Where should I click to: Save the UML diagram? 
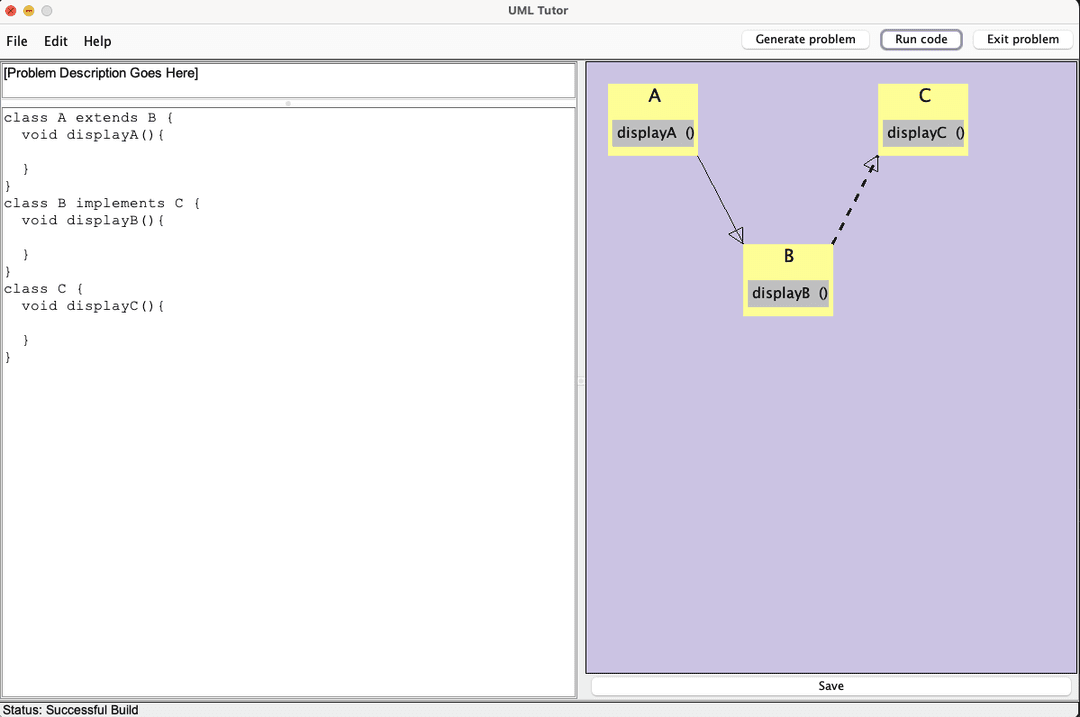[x=831, y=685]
